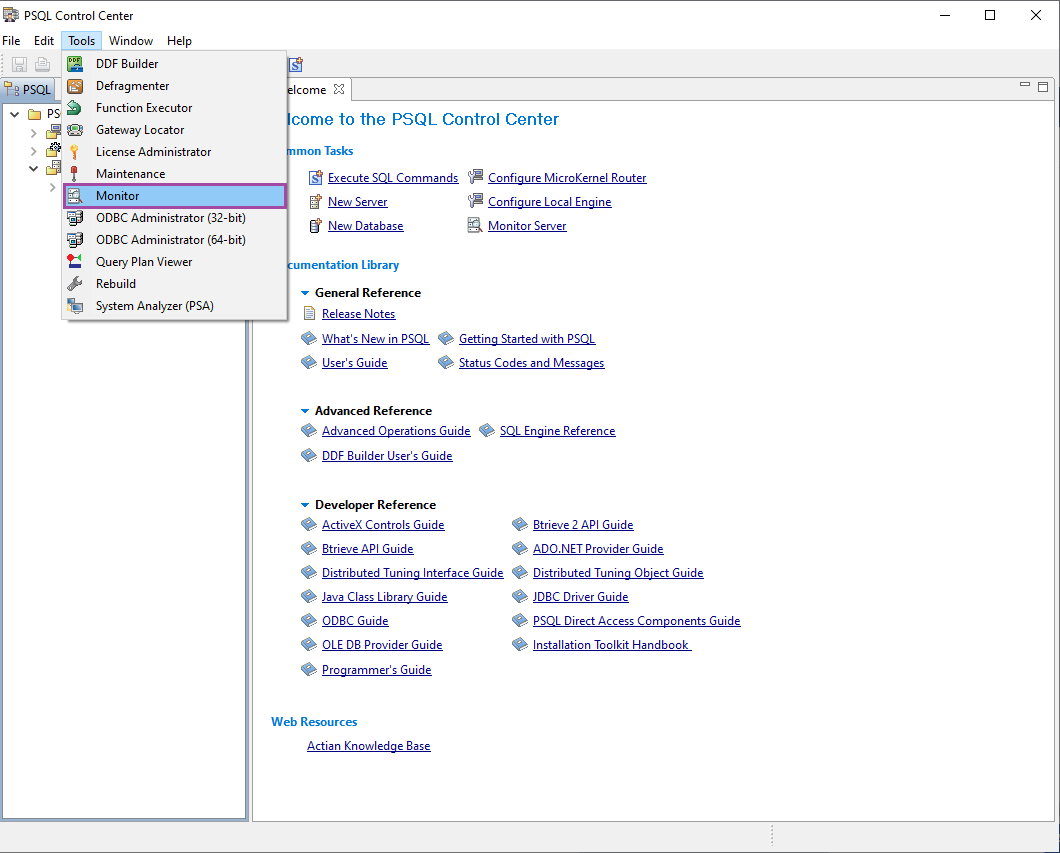Click the Print toolbar icon
1060x853 pixels.
click(x=43, y=64)
